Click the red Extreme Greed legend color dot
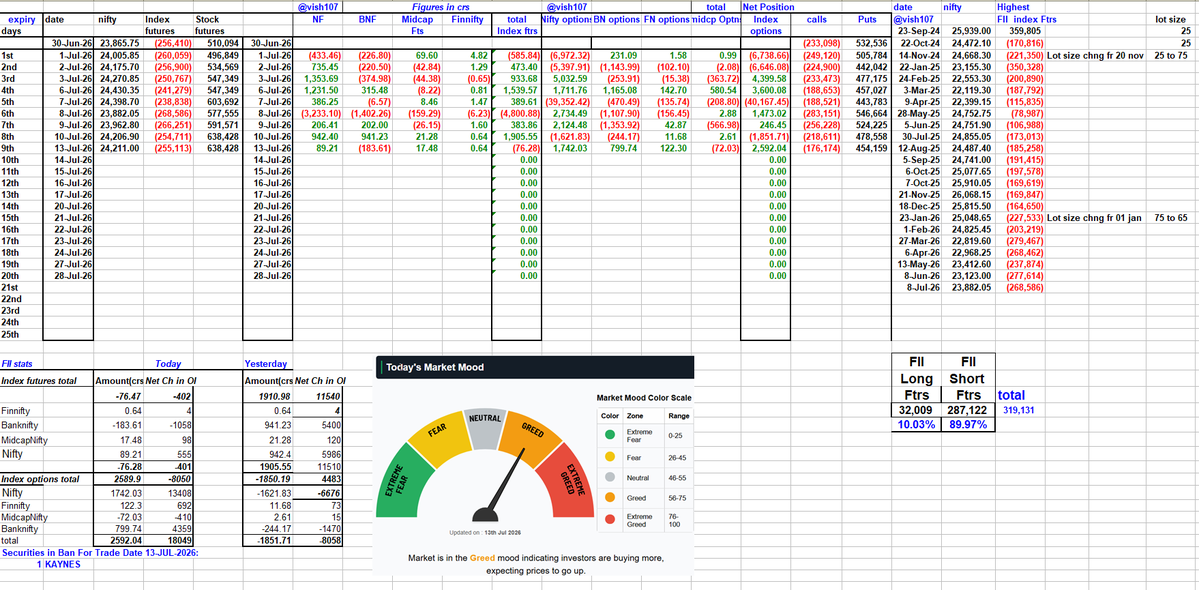Viewport: 1199px width, 590px height. click(x=609, y=520)
